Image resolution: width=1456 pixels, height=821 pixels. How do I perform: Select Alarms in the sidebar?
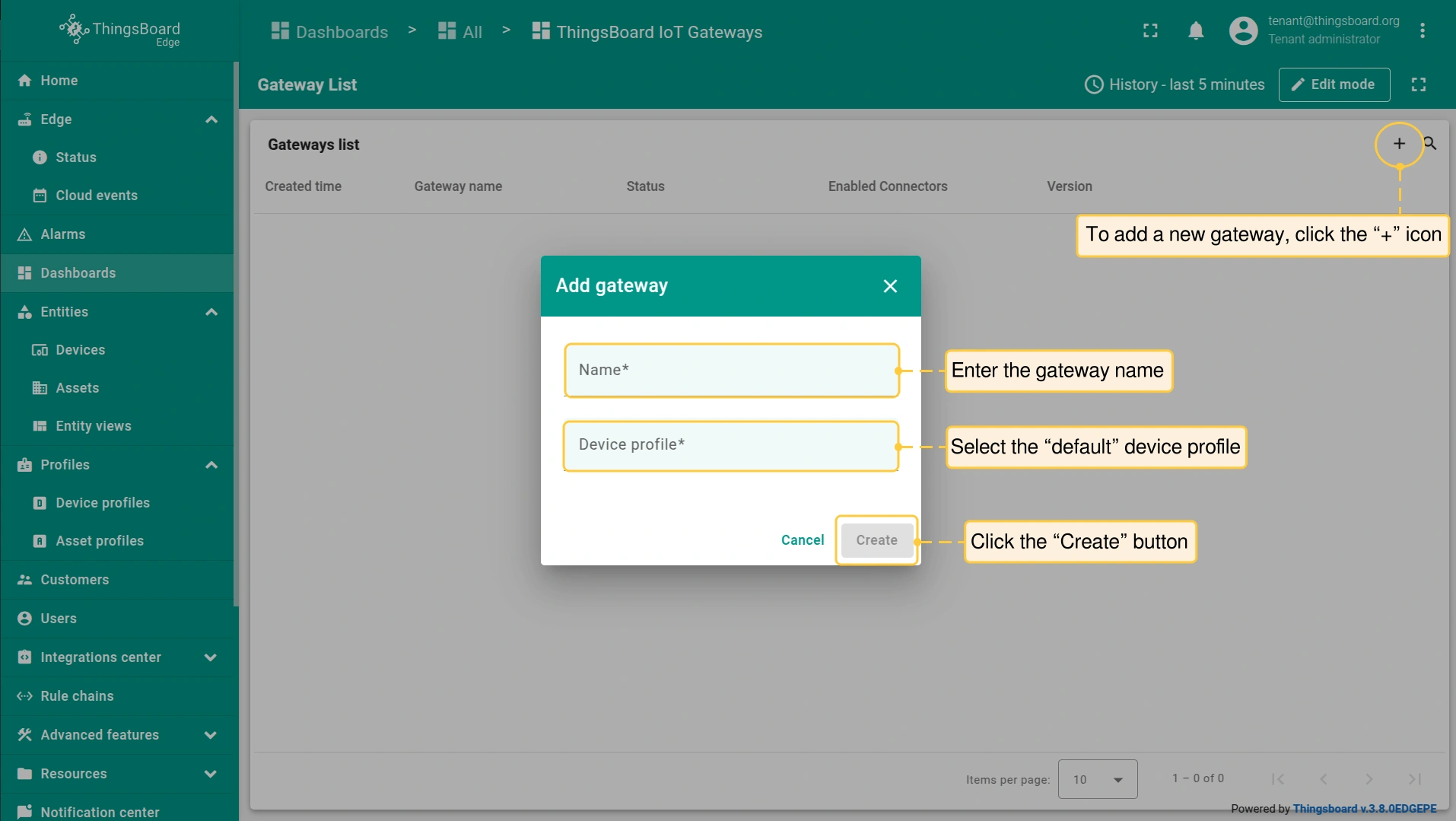(62, 234)
